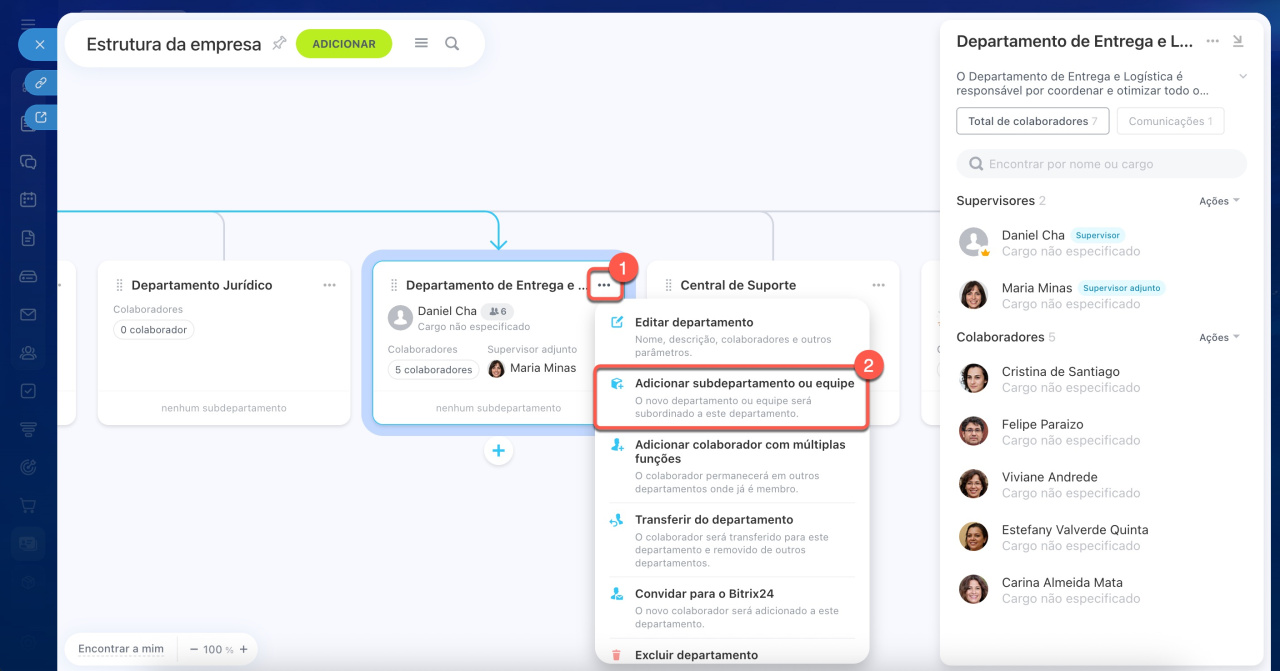Click the search magnifier icon in header
This screenshot has width=1280, height=671.
pyautogui.click(x=452, y=43)
